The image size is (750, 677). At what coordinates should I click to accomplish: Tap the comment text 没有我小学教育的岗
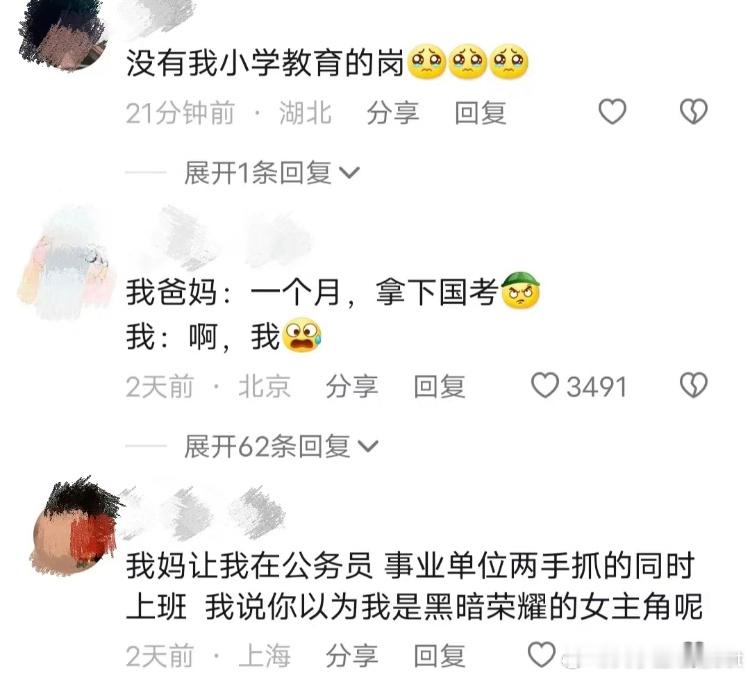click(265, 63)
